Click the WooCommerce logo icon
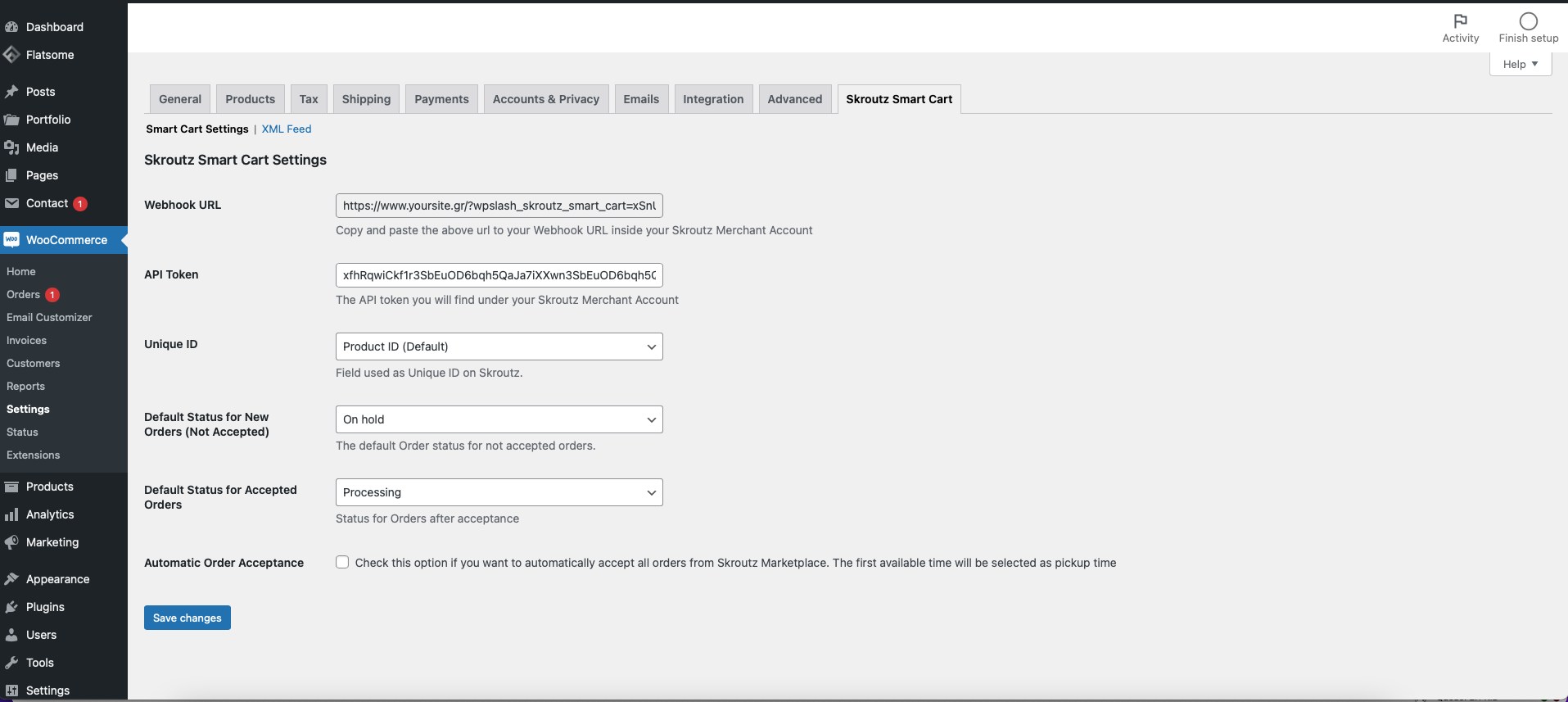The width and height of the screenshot is (1568, 702). pos(11,240)
